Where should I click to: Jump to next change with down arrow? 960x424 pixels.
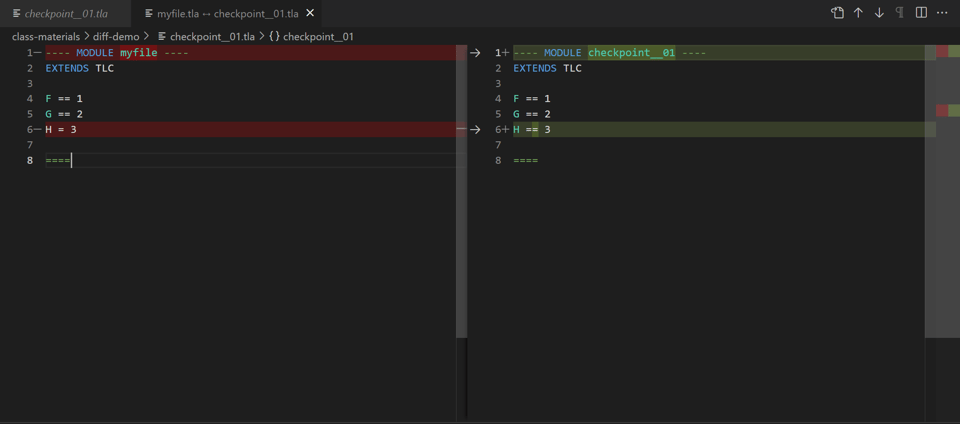pyautogui.click(x=879, y=13)
